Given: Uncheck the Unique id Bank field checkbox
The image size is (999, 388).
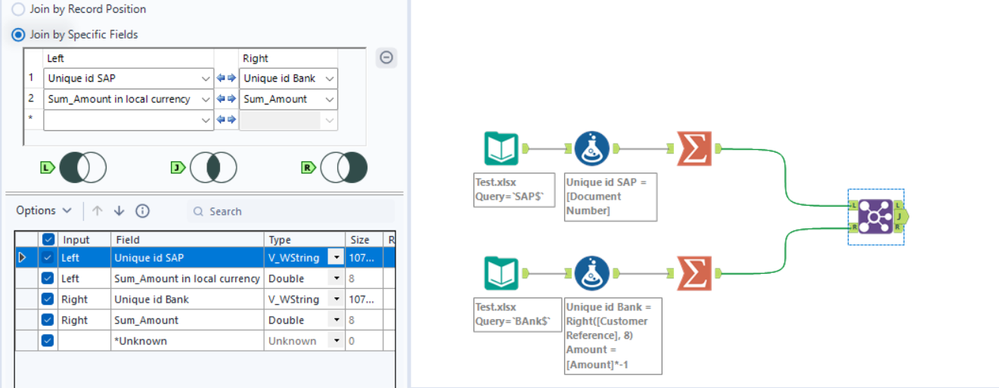Looking at the screenshot, I should (47, 299).
